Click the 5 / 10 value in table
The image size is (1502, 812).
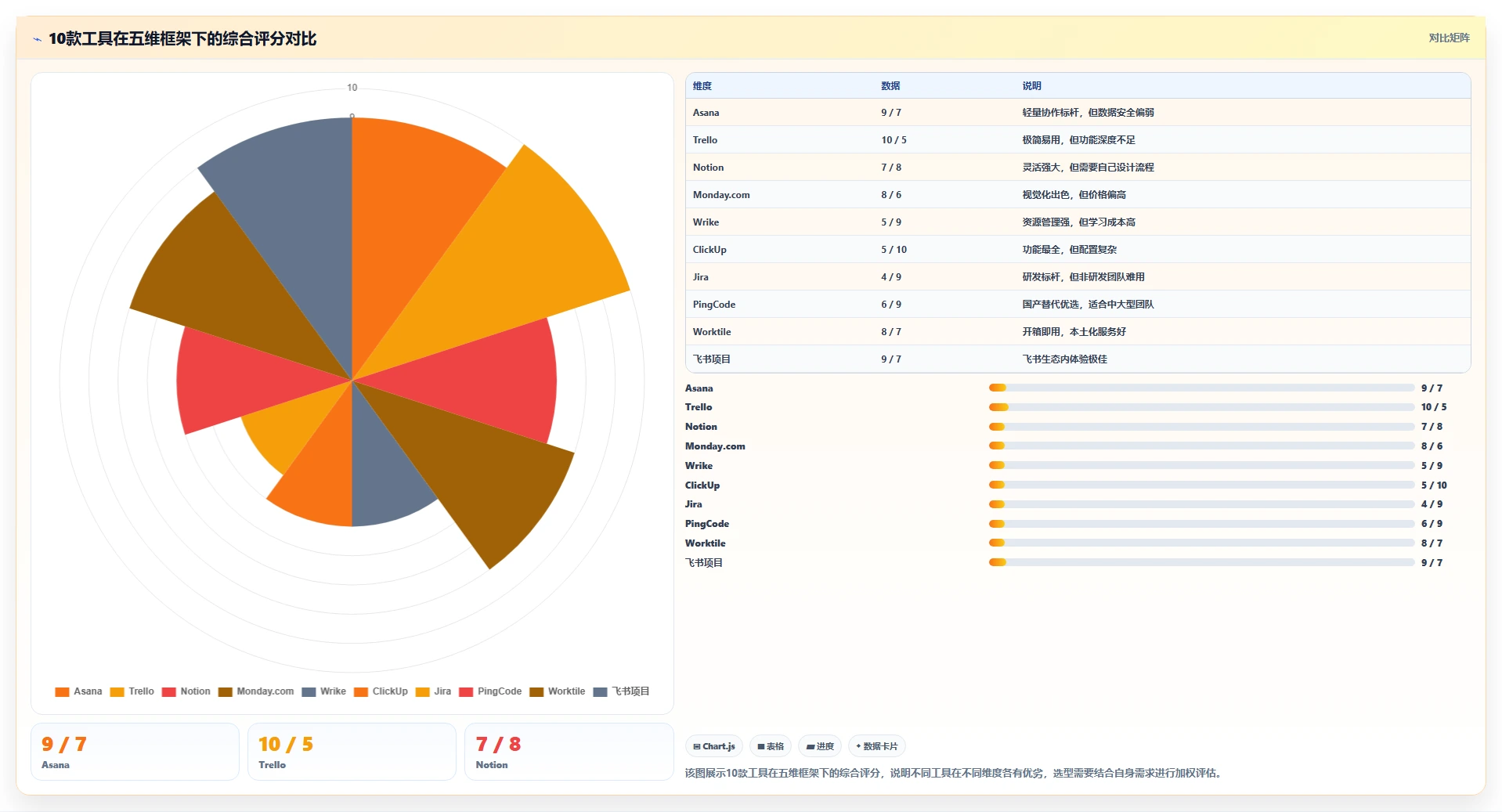894,250
